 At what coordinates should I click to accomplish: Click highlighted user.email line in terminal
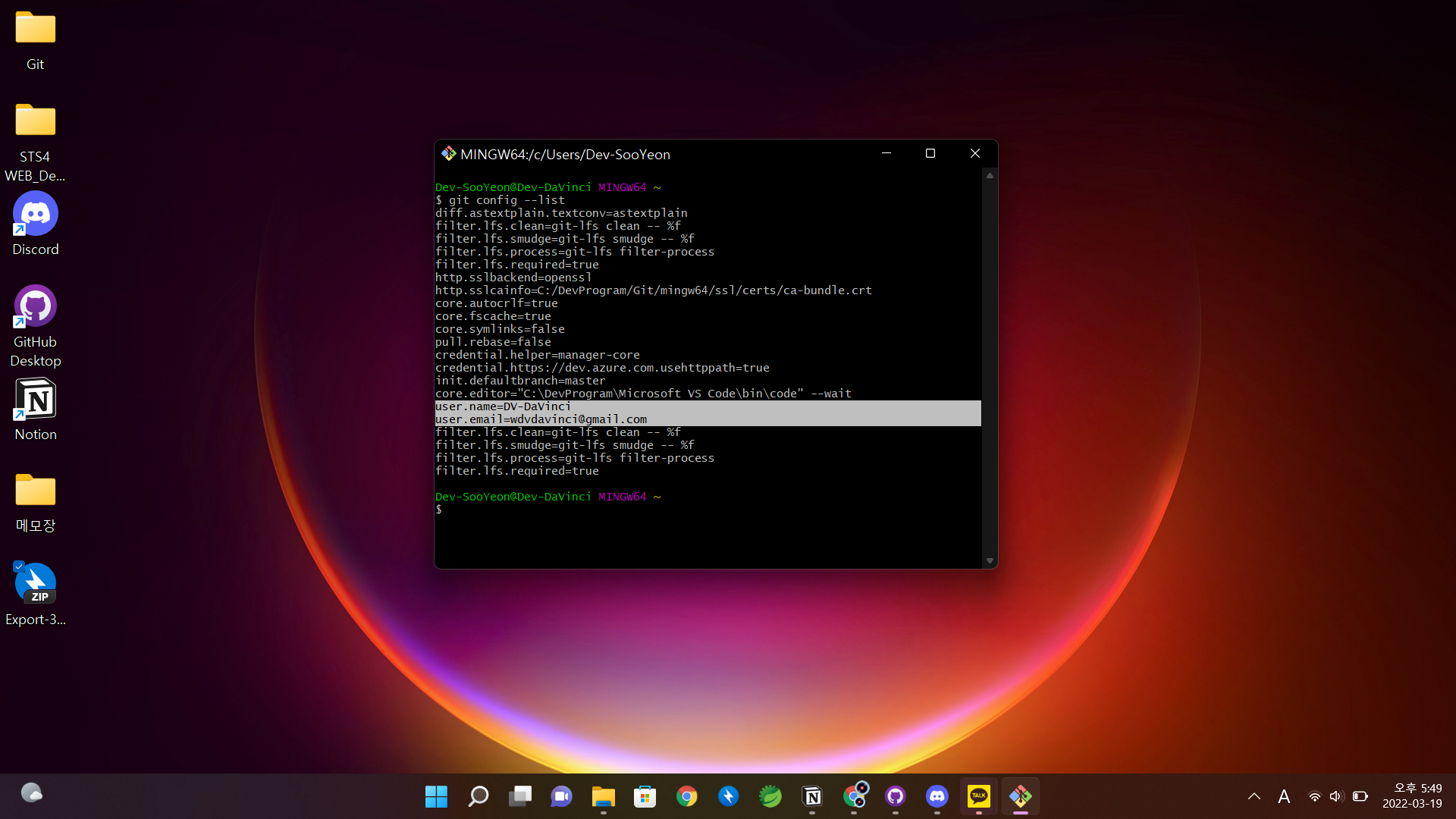tap(541, 419)
